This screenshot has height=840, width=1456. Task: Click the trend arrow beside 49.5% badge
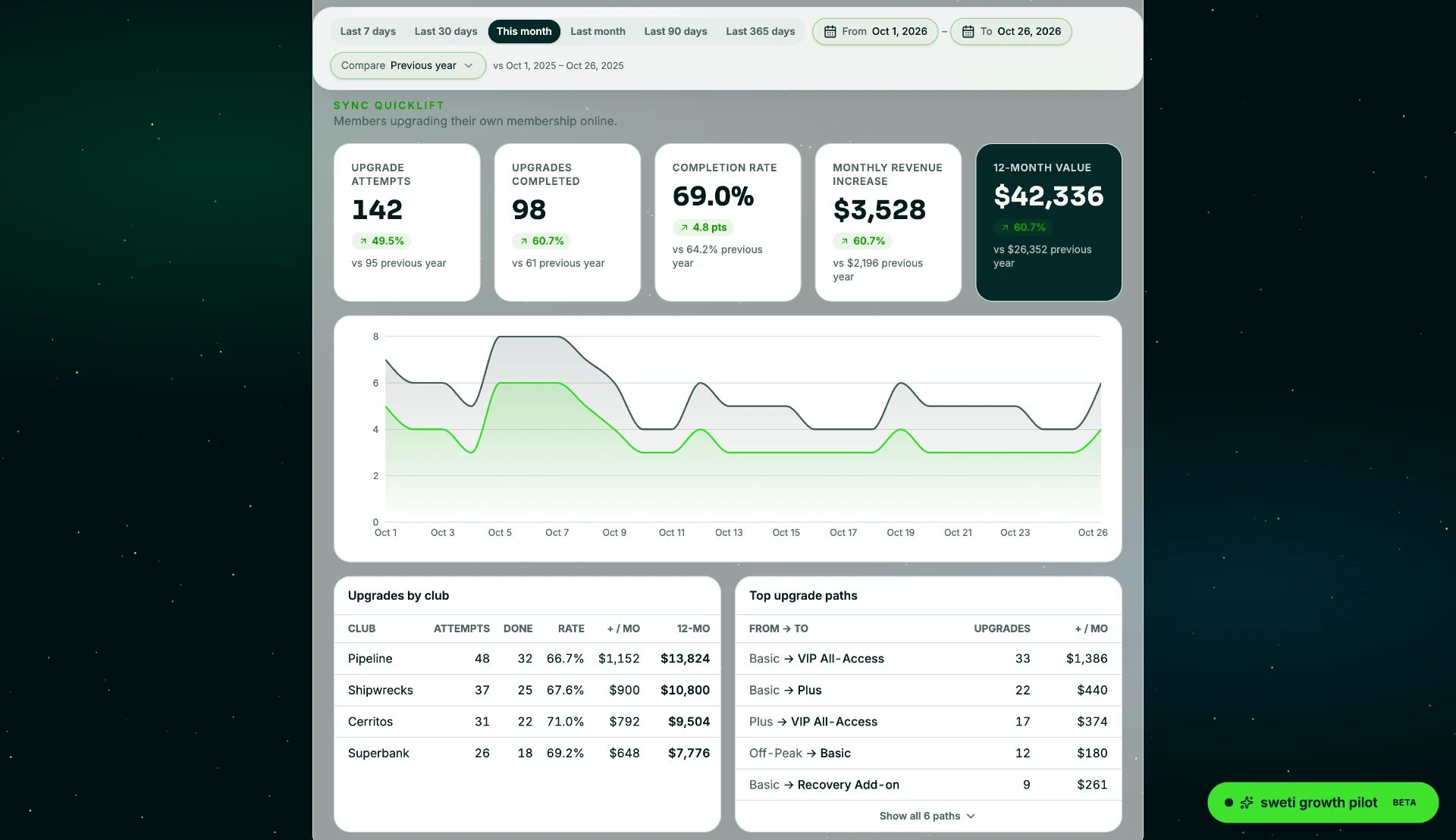point(363,241)
